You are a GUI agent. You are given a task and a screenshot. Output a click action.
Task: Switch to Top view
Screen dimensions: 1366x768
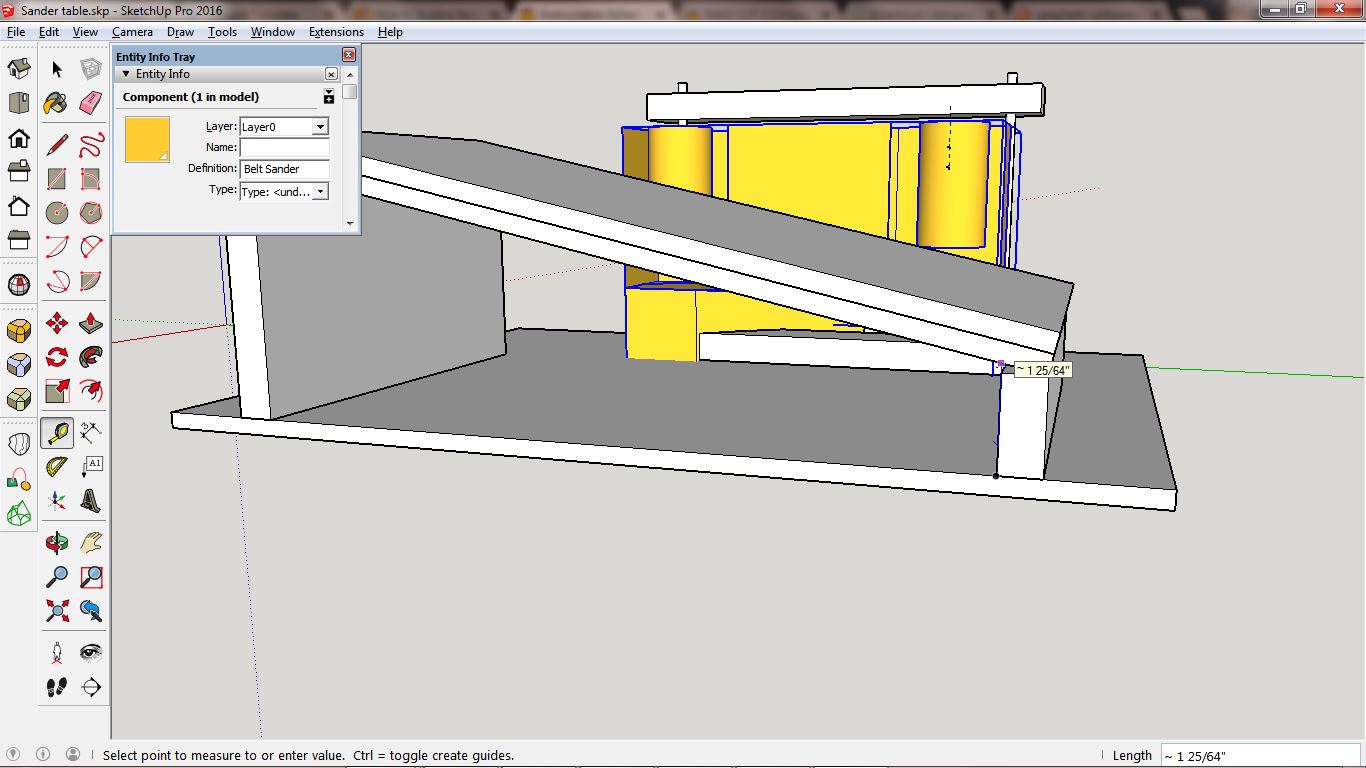[x=18, y=103]
